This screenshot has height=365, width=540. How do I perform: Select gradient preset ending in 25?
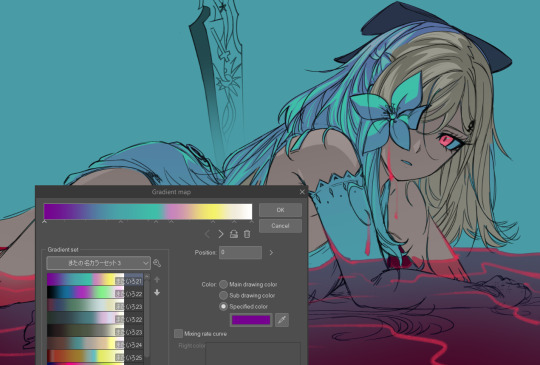pyautogui.click(x=95, y=356)
